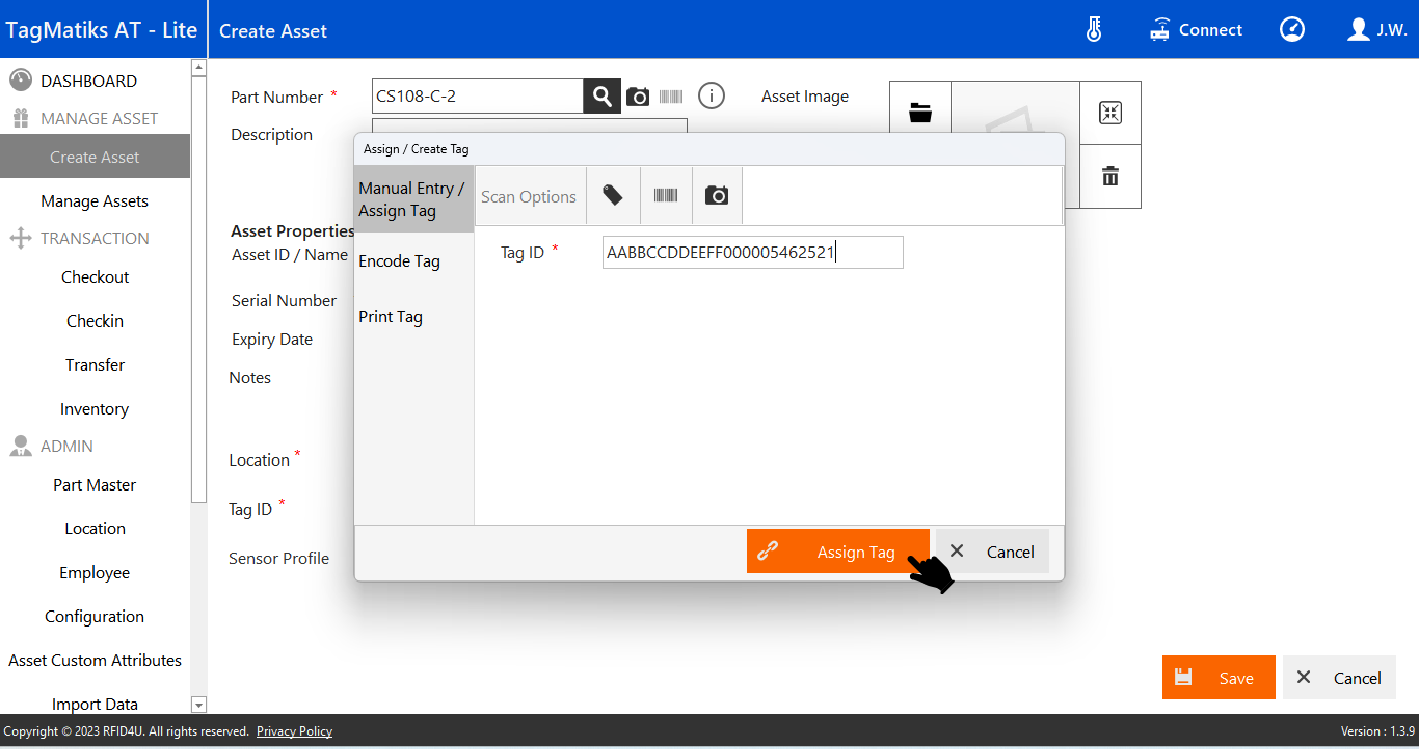Viewport: 1419px width, 749px height.
Task: Switch to the Print Tag tab
Action: (x=391, y=317)
